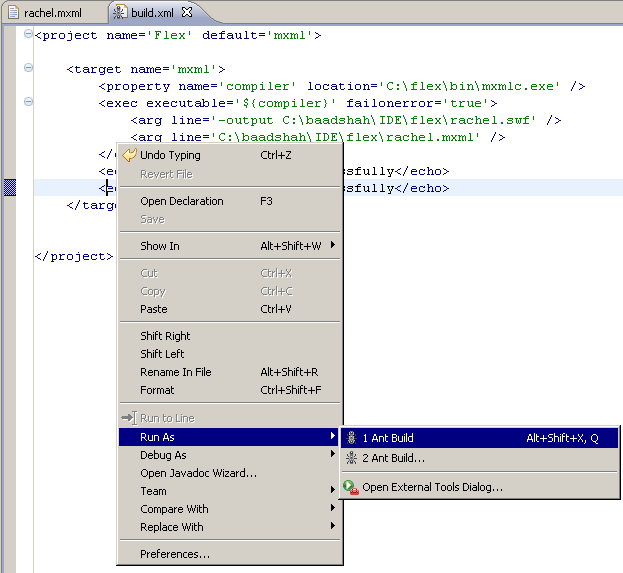Select Paste from the context menu

[230, 309]
